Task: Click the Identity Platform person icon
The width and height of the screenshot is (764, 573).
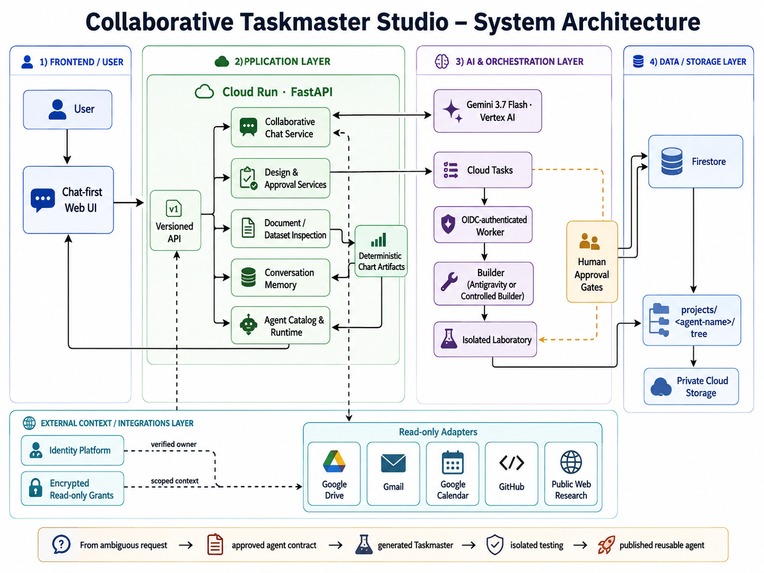Action: (x=36, y=450)
